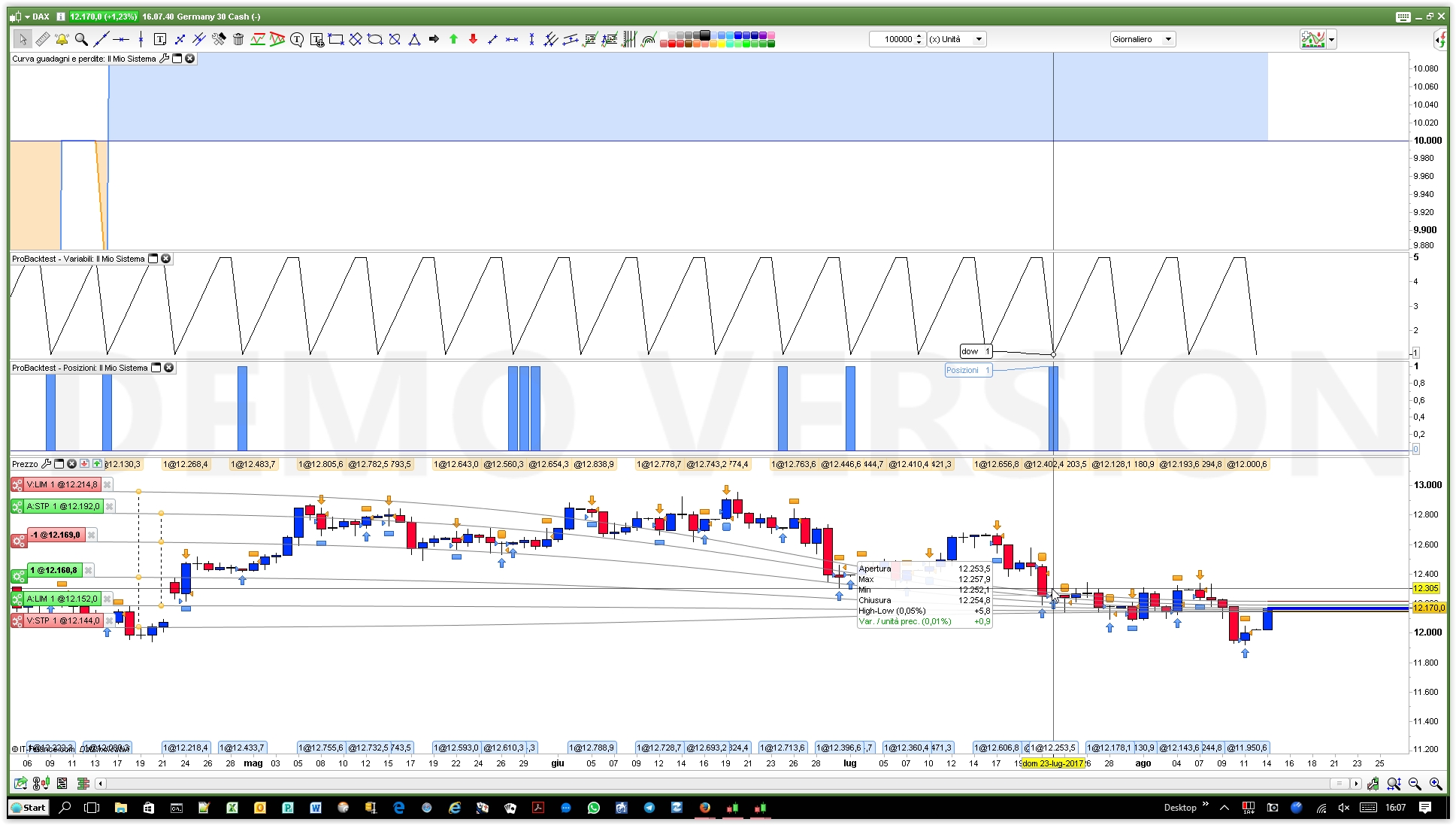
Task: Choose the green up arrow marker tool
Action: tap(453, 39)
